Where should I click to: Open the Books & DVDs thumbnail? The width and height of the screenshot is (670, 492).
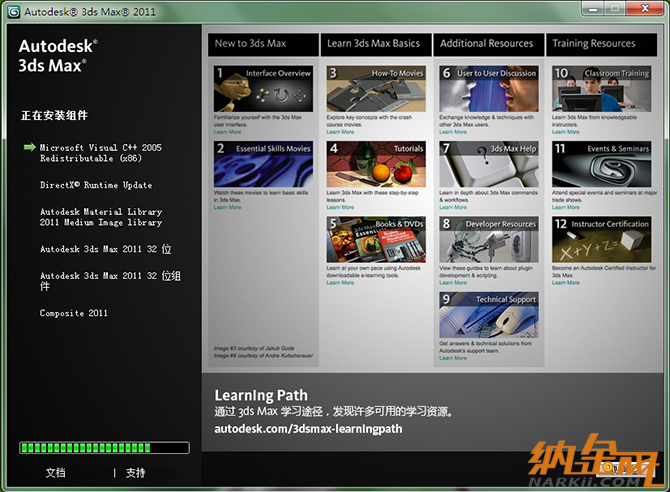coord(376,239)
